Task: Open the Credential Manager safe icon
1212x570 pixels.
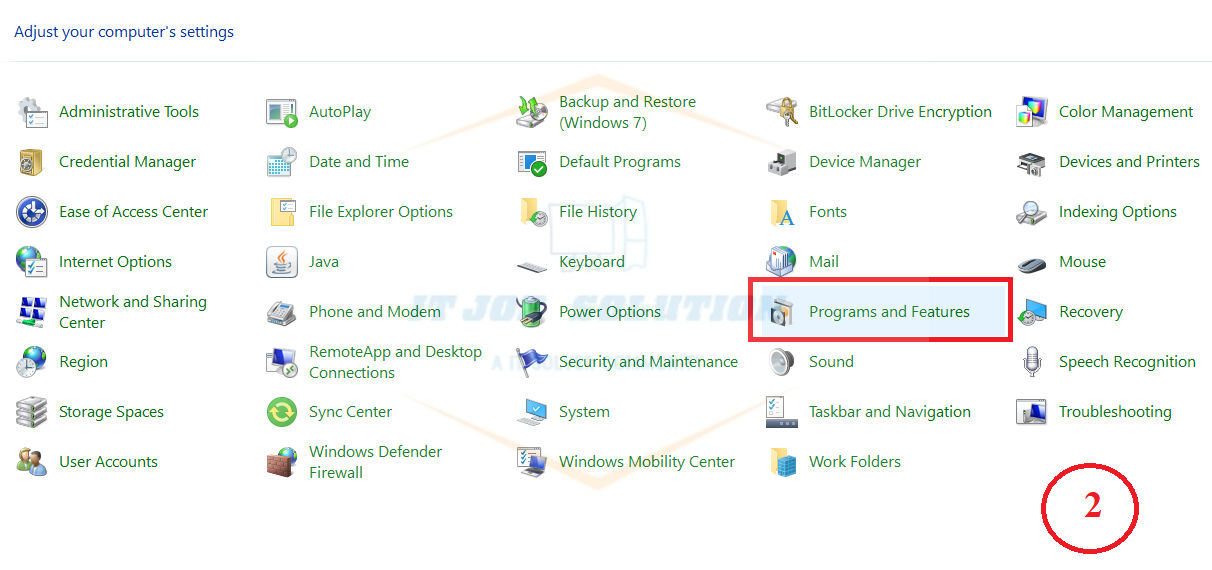Action: 32,162
